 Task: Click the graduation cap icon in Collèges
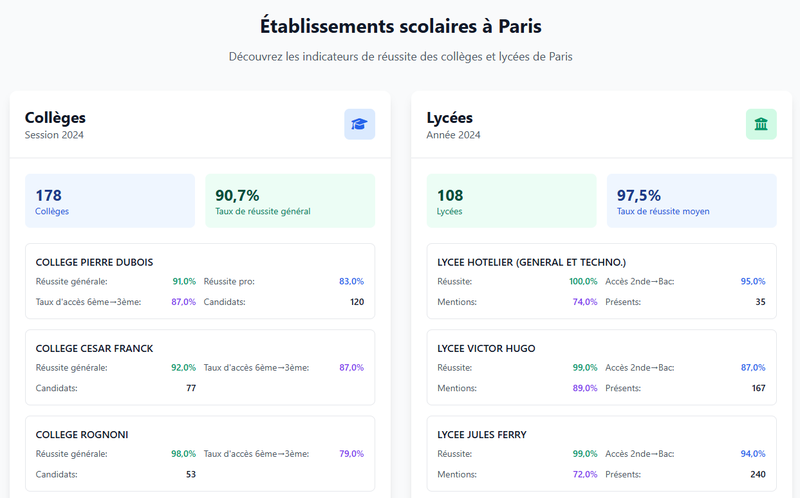coord(359,124)
